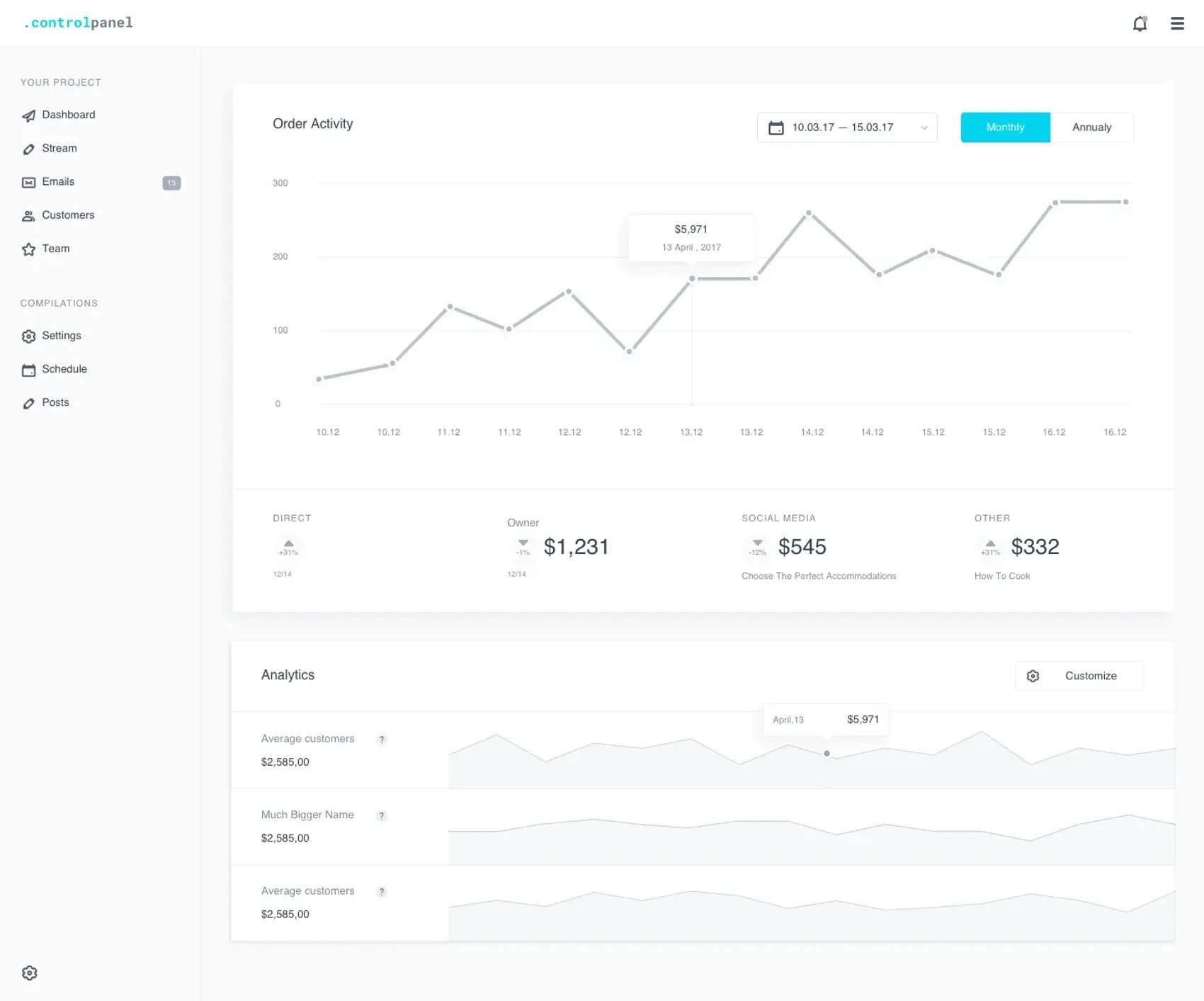The height and width of the screenshot is (1001, 1204).
Task: Click the Customers people icon
Action: point(28,216)
